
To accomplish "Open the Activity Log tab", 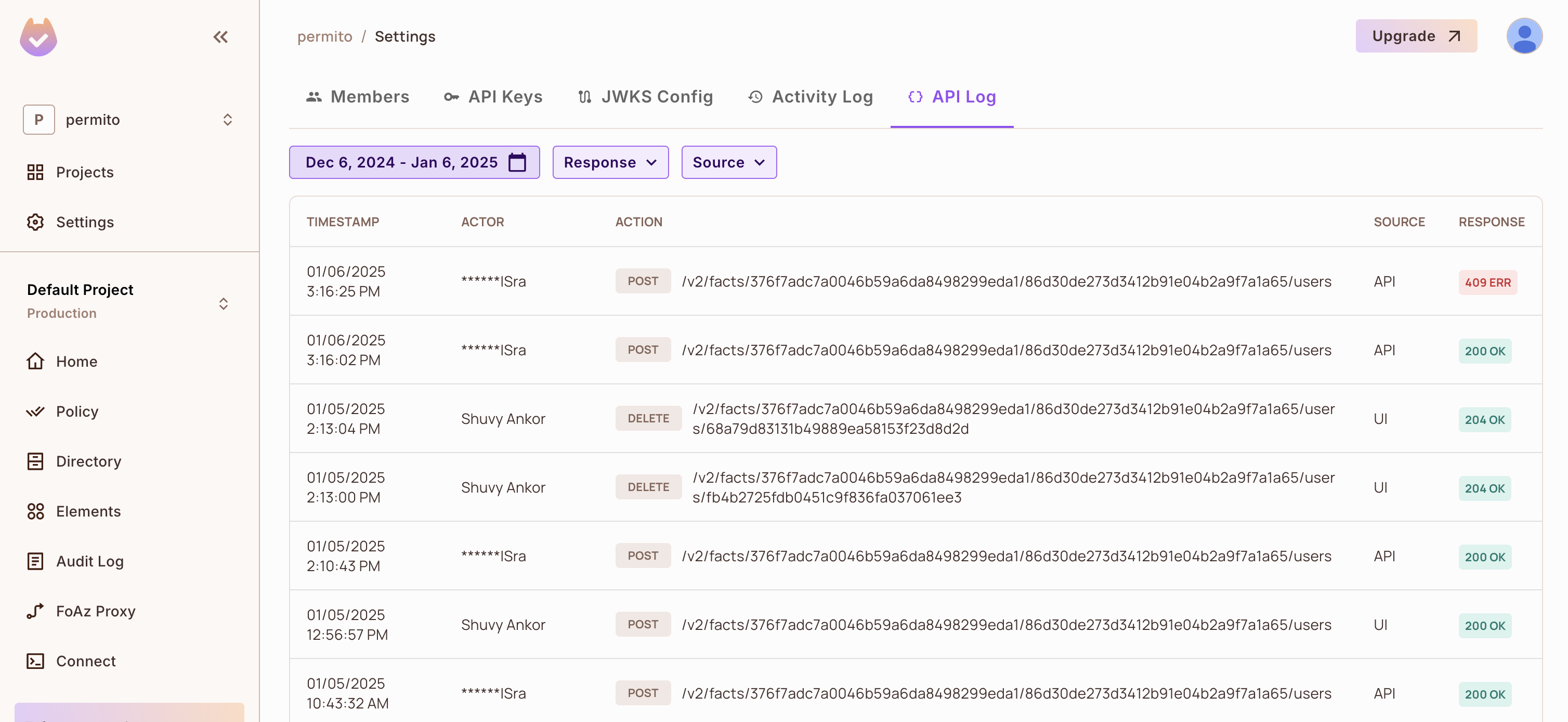I will pos(809,96).
